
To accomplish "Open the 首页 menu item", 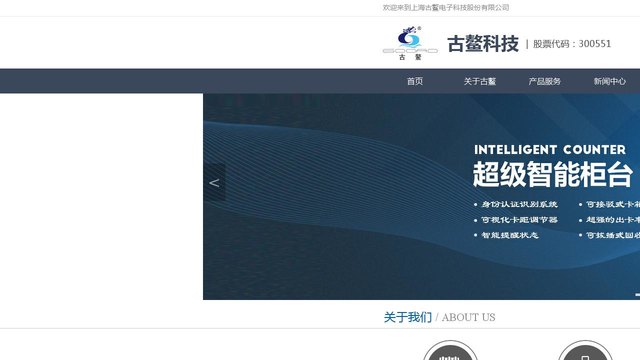I will tap(415, 81).
